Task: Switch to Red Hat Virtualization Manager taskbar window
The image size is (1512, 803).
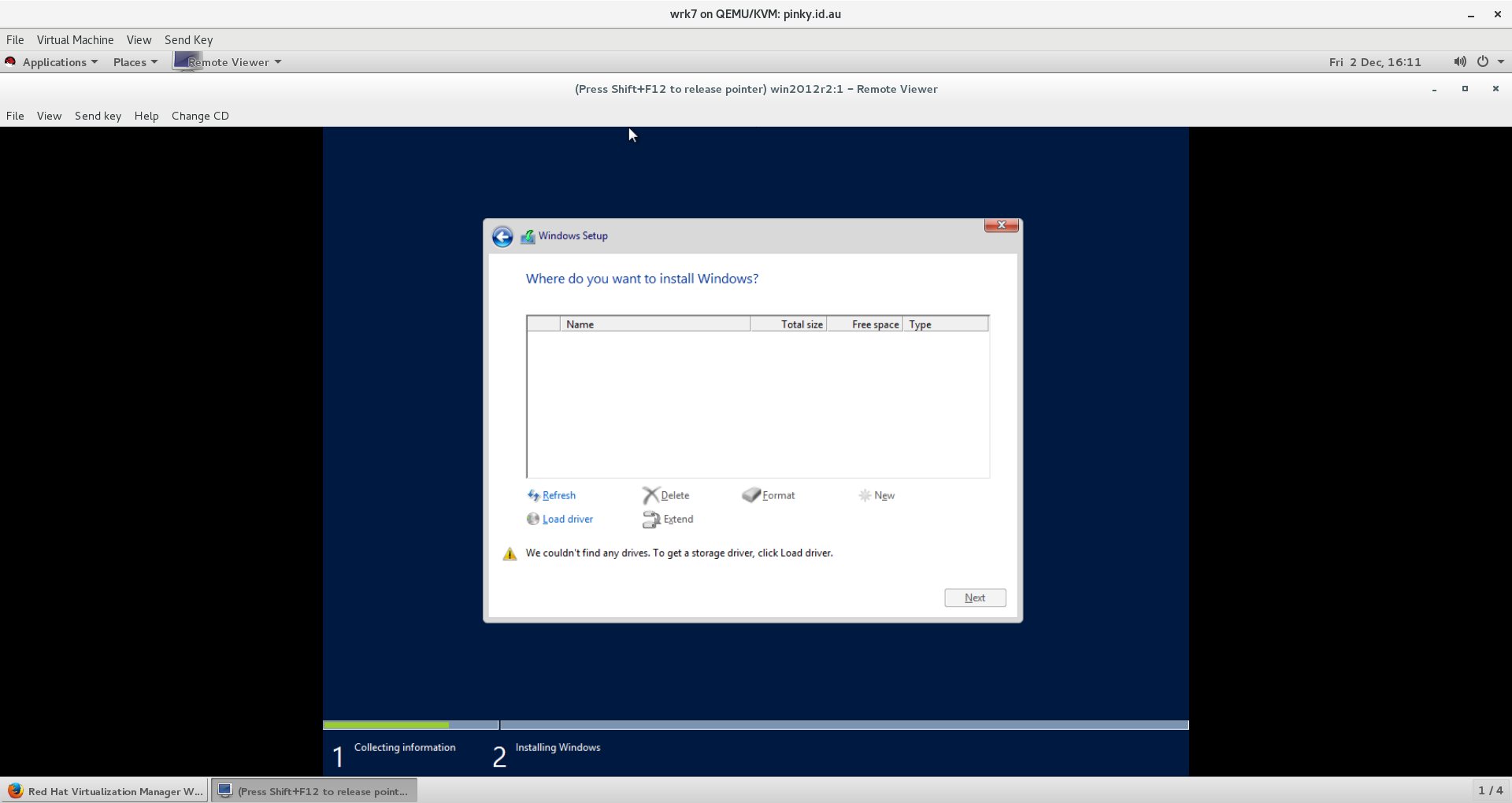Action: click(x=105, y=791)
